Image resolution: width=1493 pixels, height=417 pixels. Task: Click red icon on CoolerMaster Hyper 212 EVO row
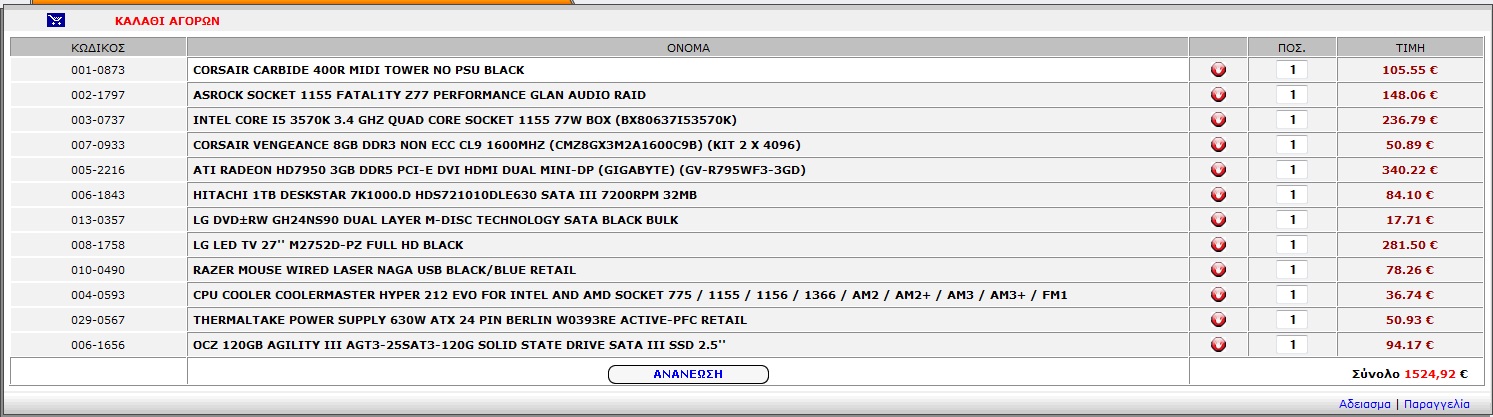1218,295
